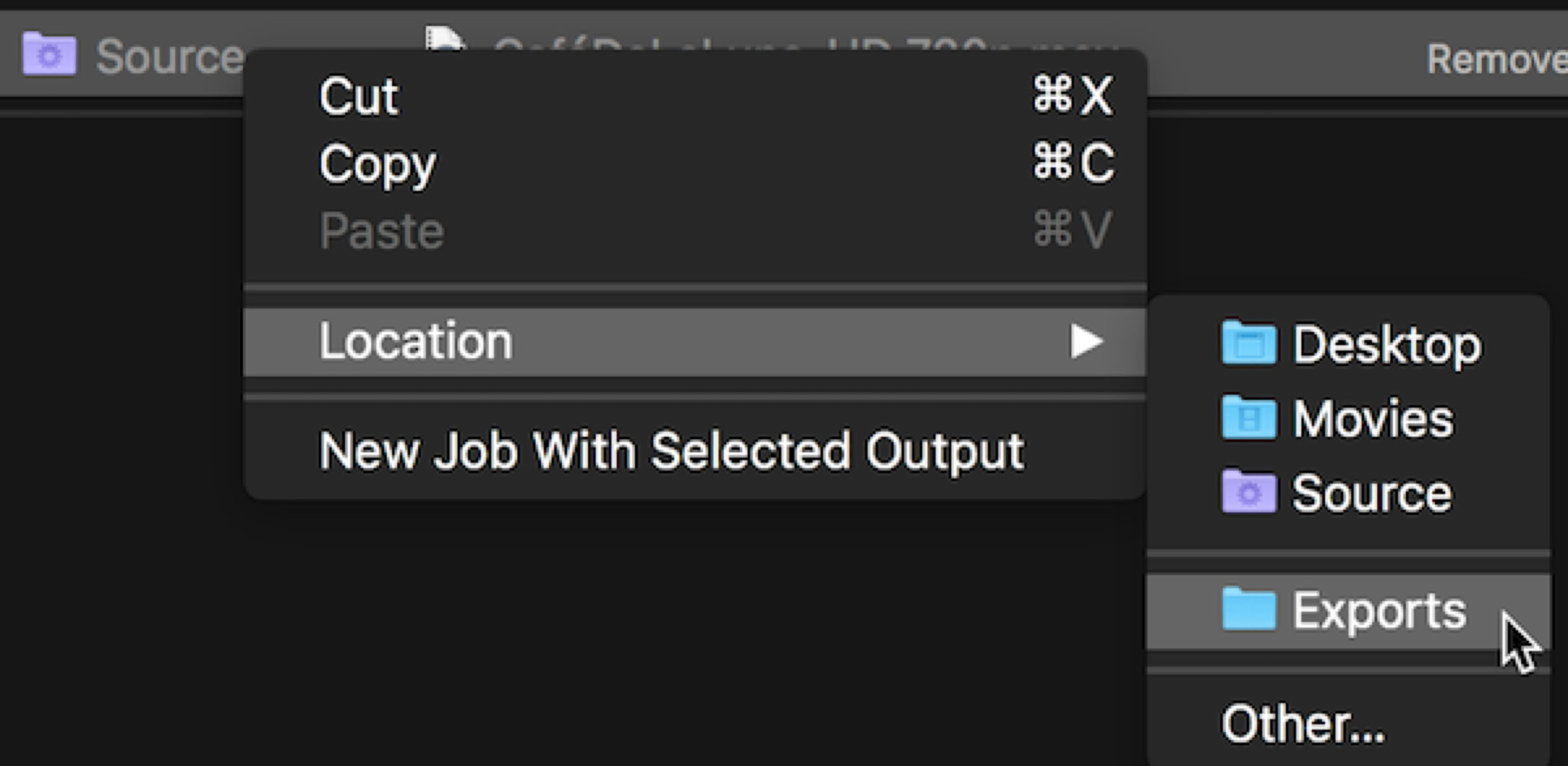Click the Exports folder icon in submenu
1568x766 pixels.
pos(1248,610)
